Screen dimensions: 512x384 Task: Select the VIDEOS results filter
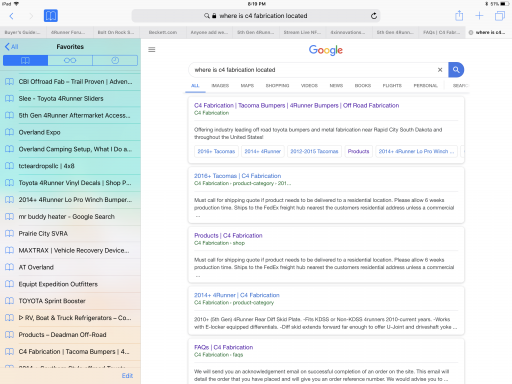coord(309,86)
